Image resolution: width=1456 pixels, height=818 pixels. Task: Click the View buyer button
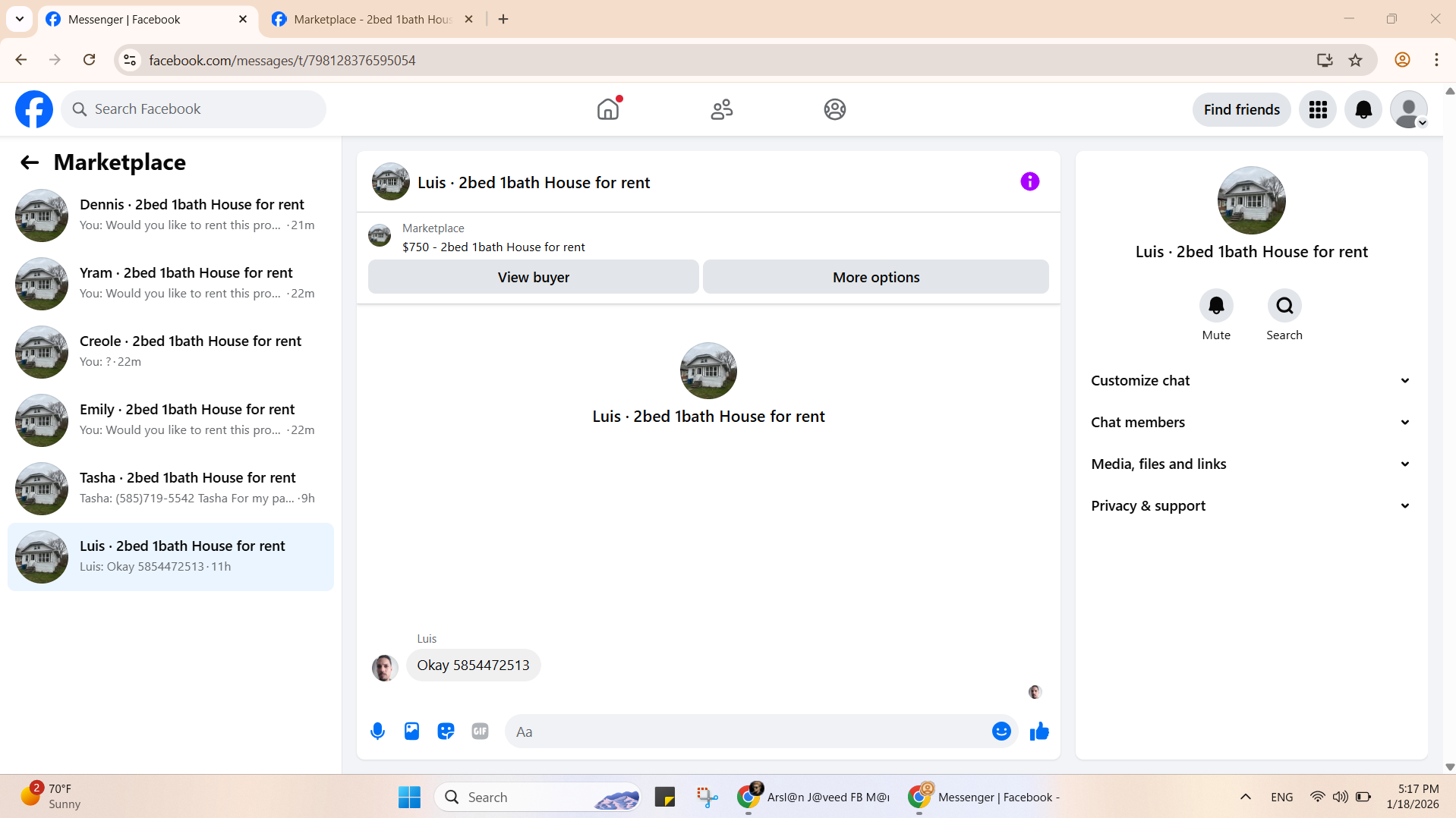point(533,277)
